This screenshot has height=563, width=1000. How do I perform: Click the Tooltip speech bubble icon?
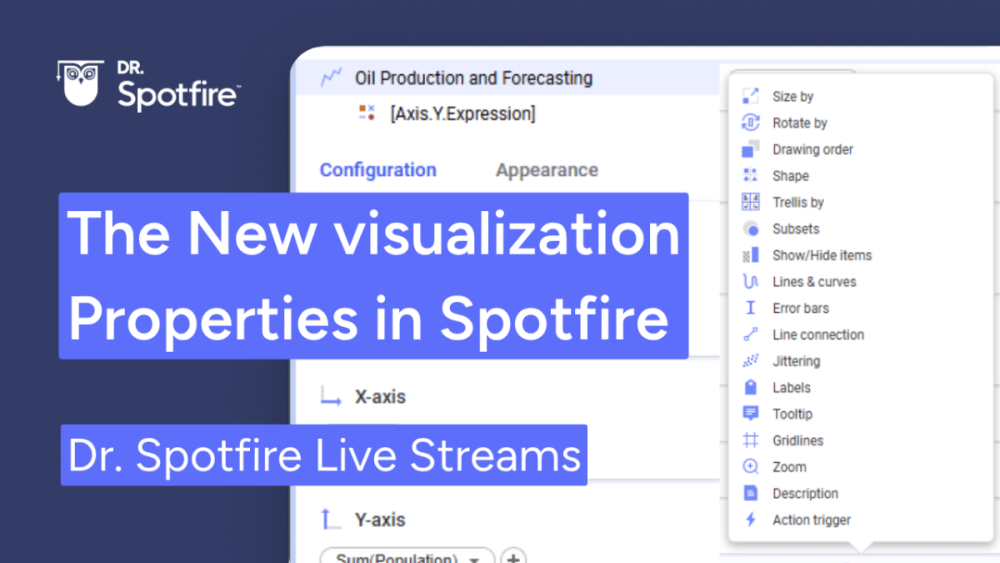pos(751,414)
